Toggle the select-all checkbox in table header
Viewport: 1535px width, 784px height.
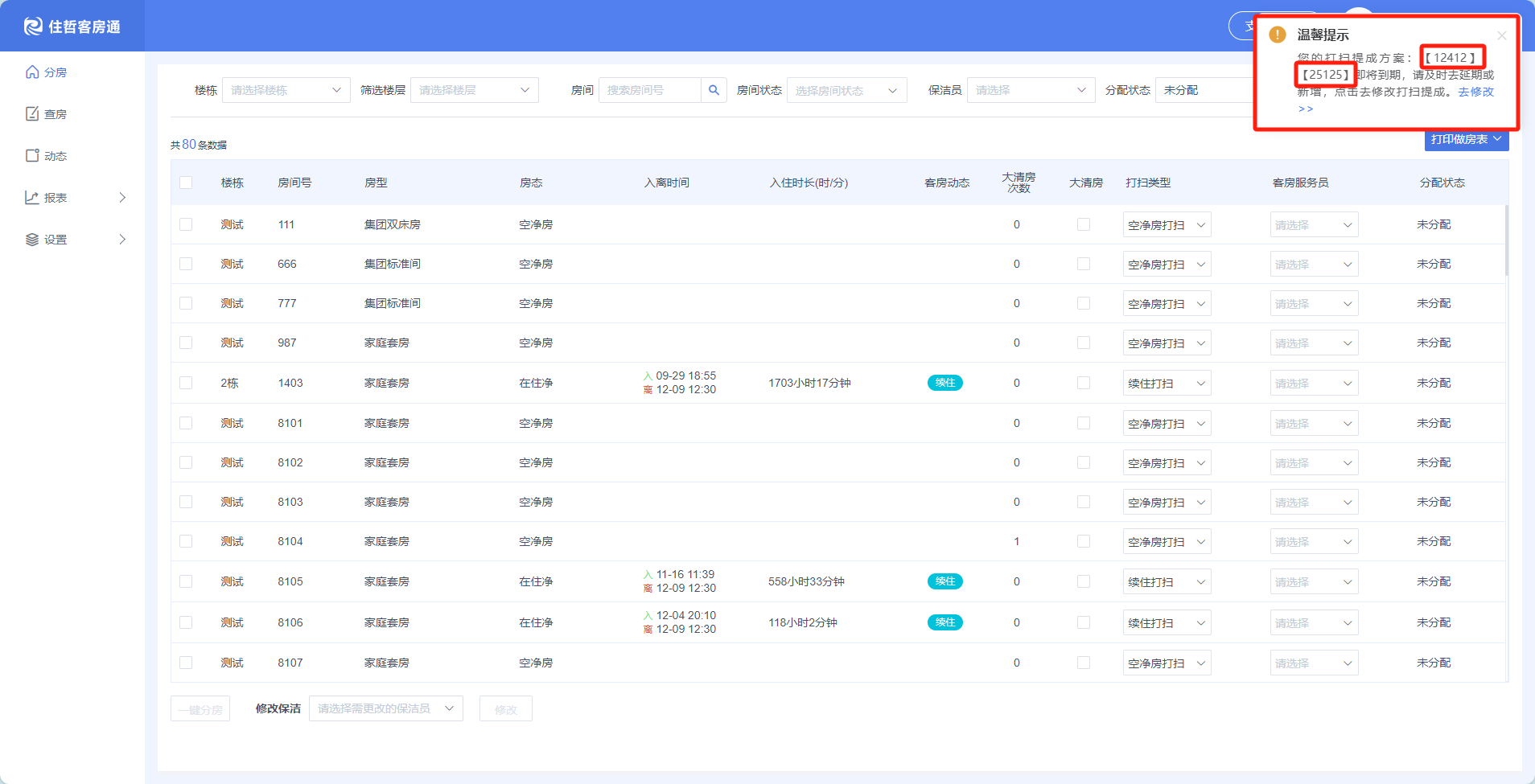tap(186, 183)
